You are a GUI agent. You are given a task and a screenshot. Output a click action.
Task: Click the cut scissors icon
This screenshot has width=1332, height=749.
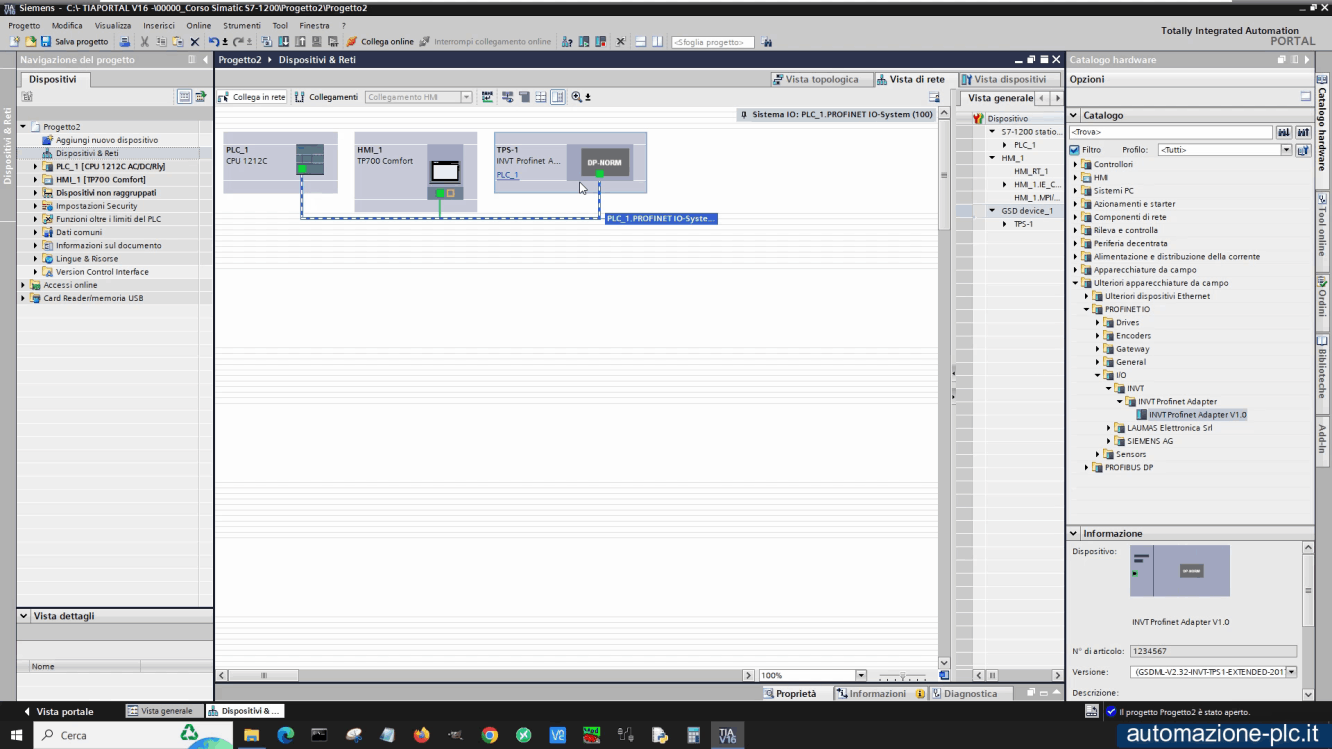tap(145, 42)
